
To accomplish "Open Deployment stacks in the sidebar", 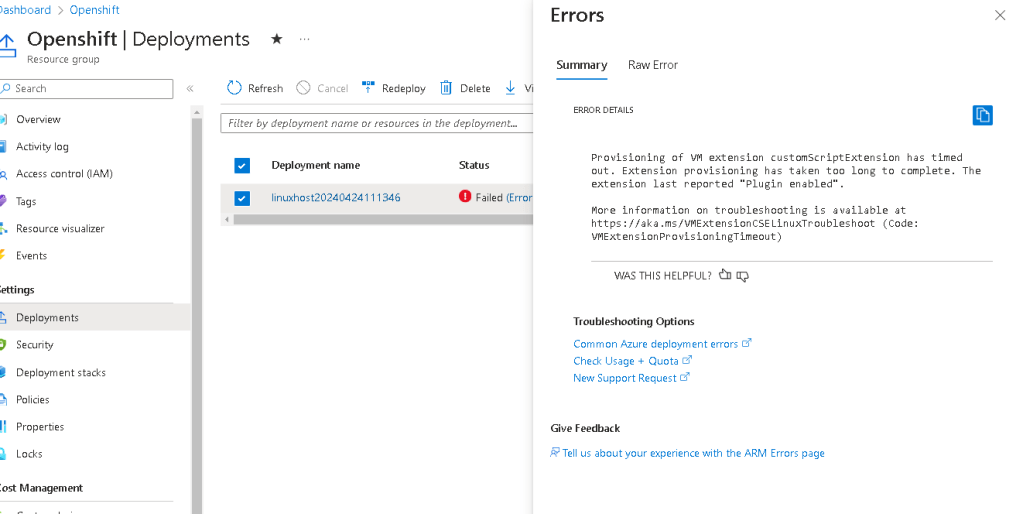I will pyautogui.click(x=61, y=372).
